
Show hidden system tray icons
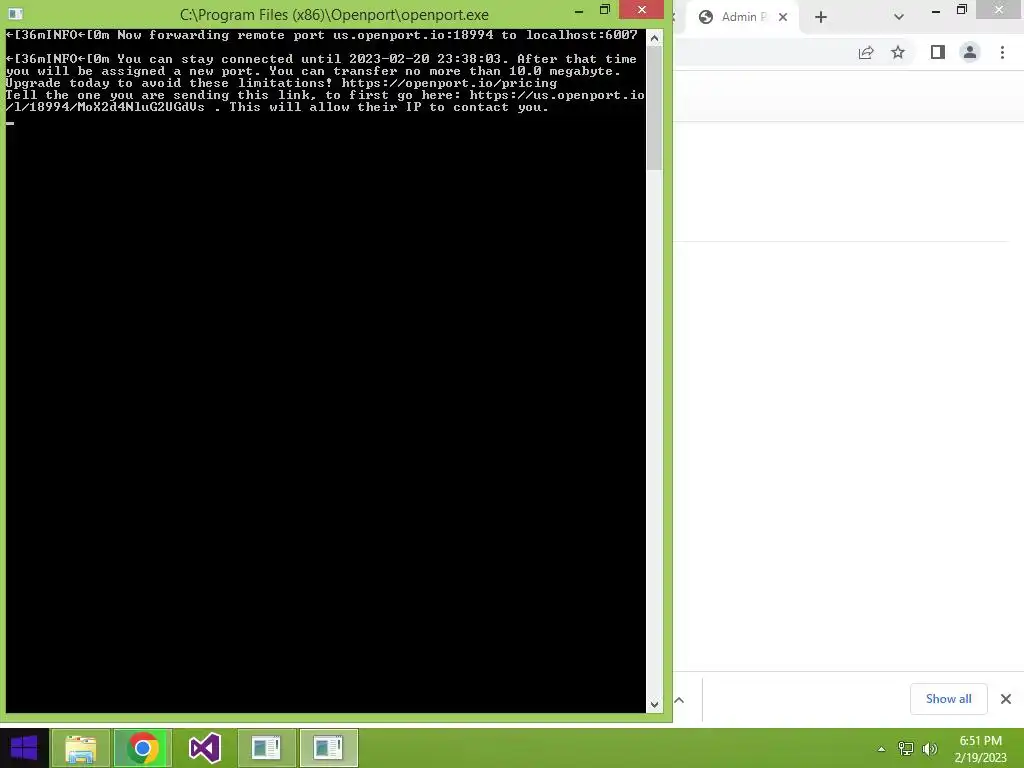[881, 749]
